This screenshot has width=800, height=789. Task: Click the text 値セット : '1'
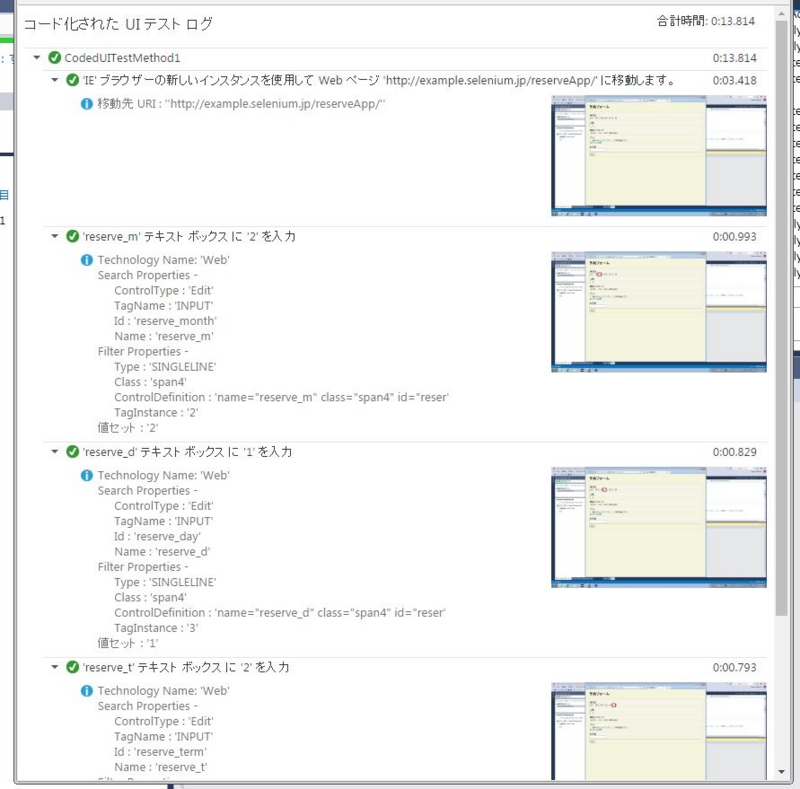tap(128, 643)
